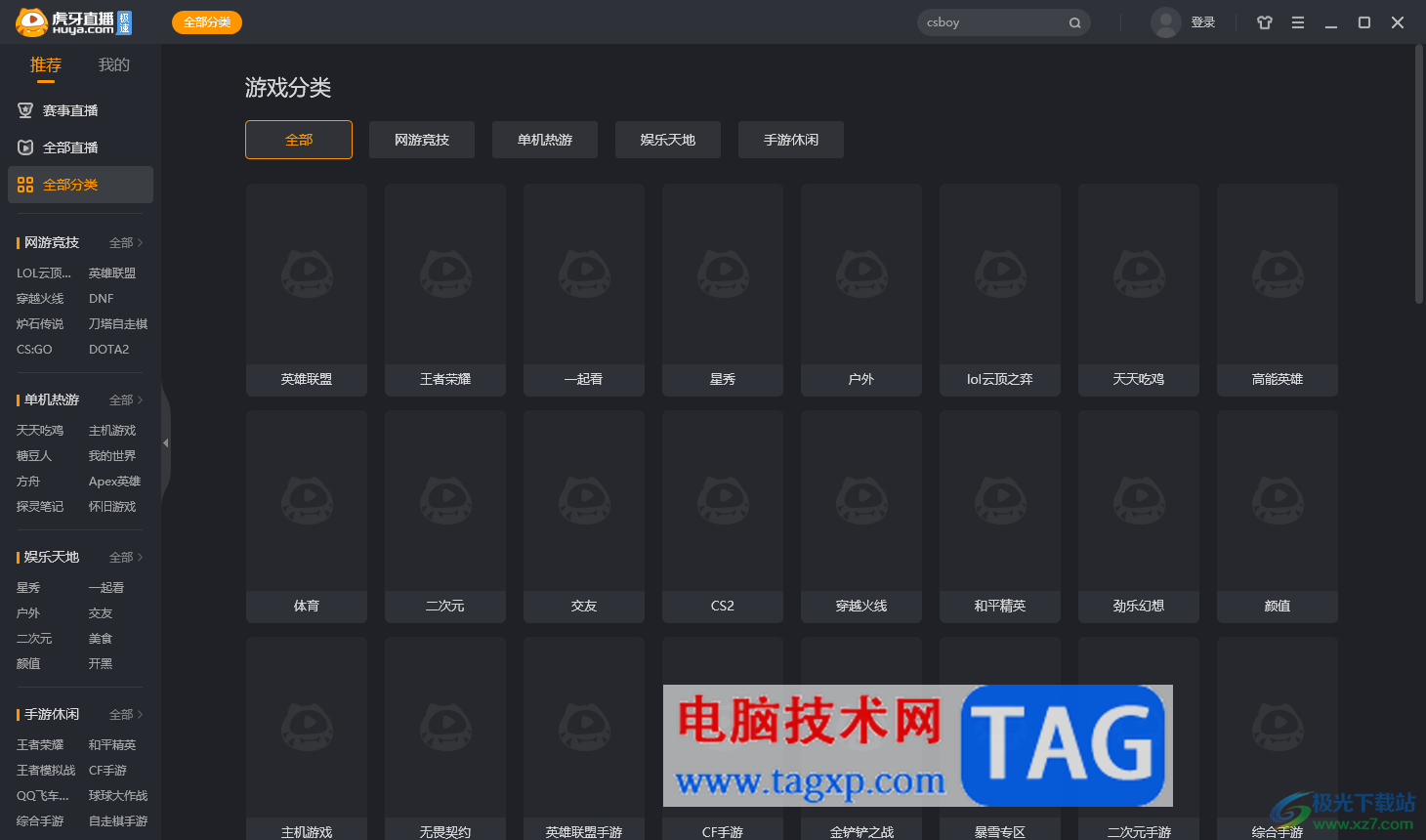This screenshot has height=840, width=1426.
Task: Open the 穿越火线 game card
Action: coord(861,517)
